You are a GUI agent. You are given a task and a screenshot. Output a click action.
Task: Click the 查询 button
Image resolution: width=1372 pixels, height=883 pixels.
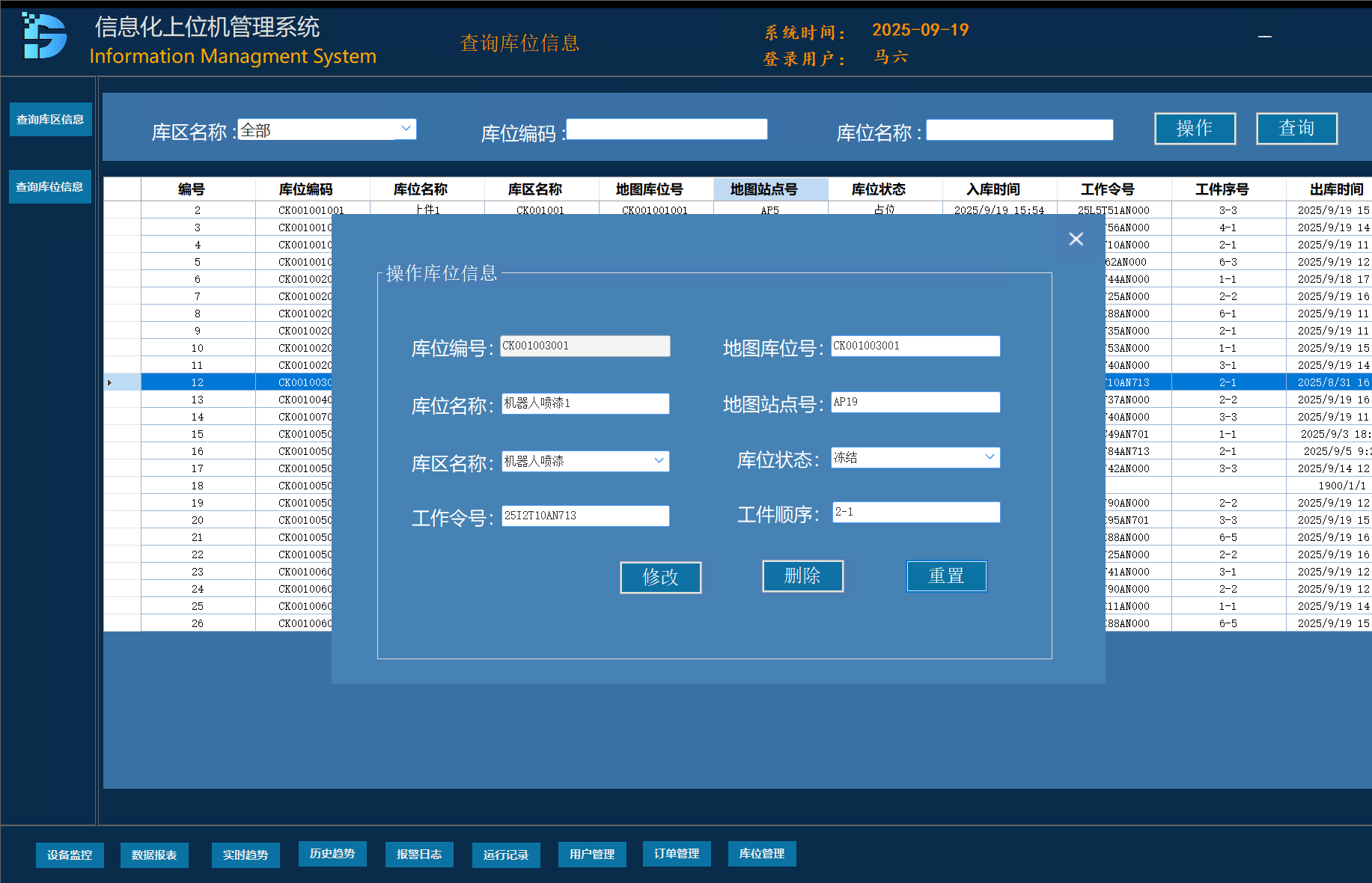tap(1296, 129)
